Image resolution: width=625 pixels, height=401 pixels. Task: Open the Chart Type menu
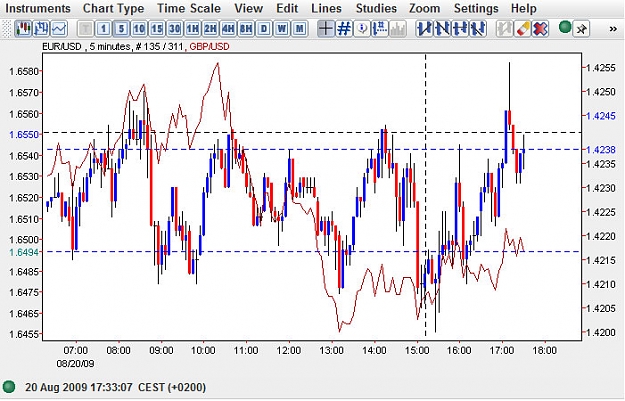(114, 8)
